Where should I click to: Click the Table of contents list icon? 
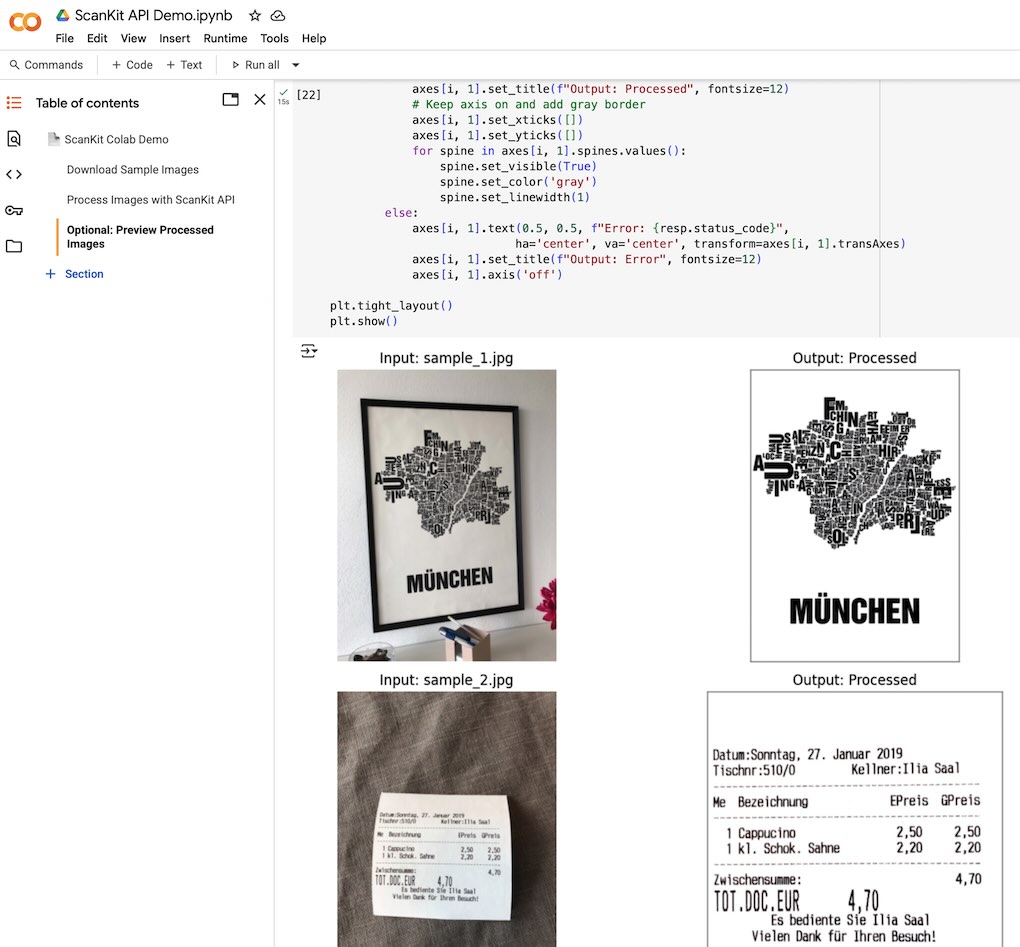point(14,102)
